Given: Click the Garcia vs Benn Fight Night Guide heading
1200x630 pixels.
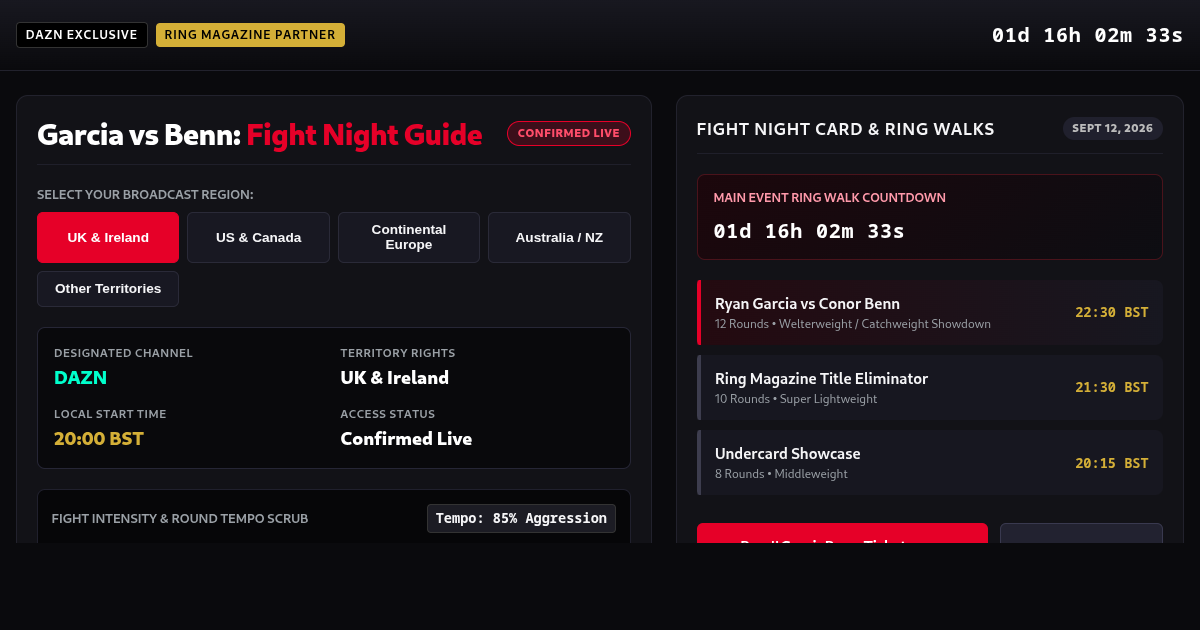Looking at the screenshot, I should point(260,134).
